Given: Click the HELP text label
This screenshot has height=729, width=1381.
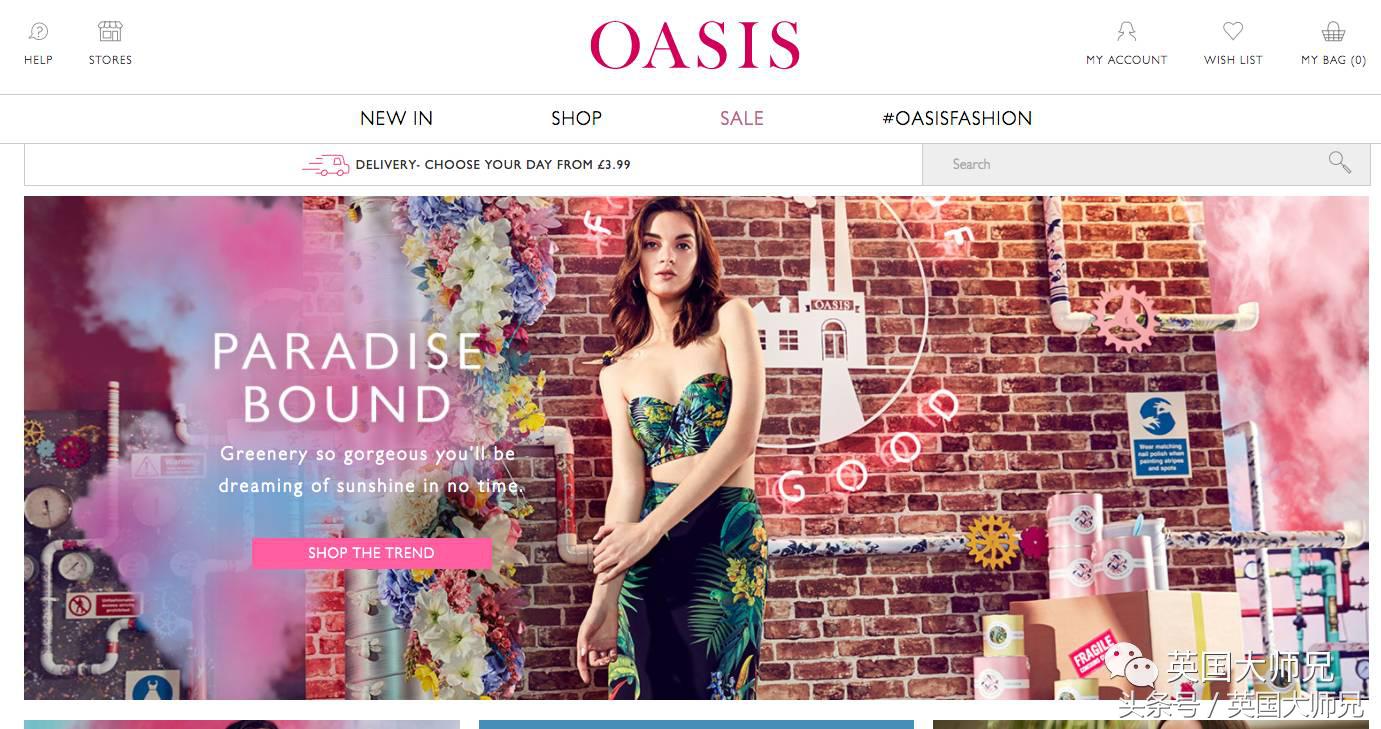Looking at the screenshot, I should tap(38, 60).
